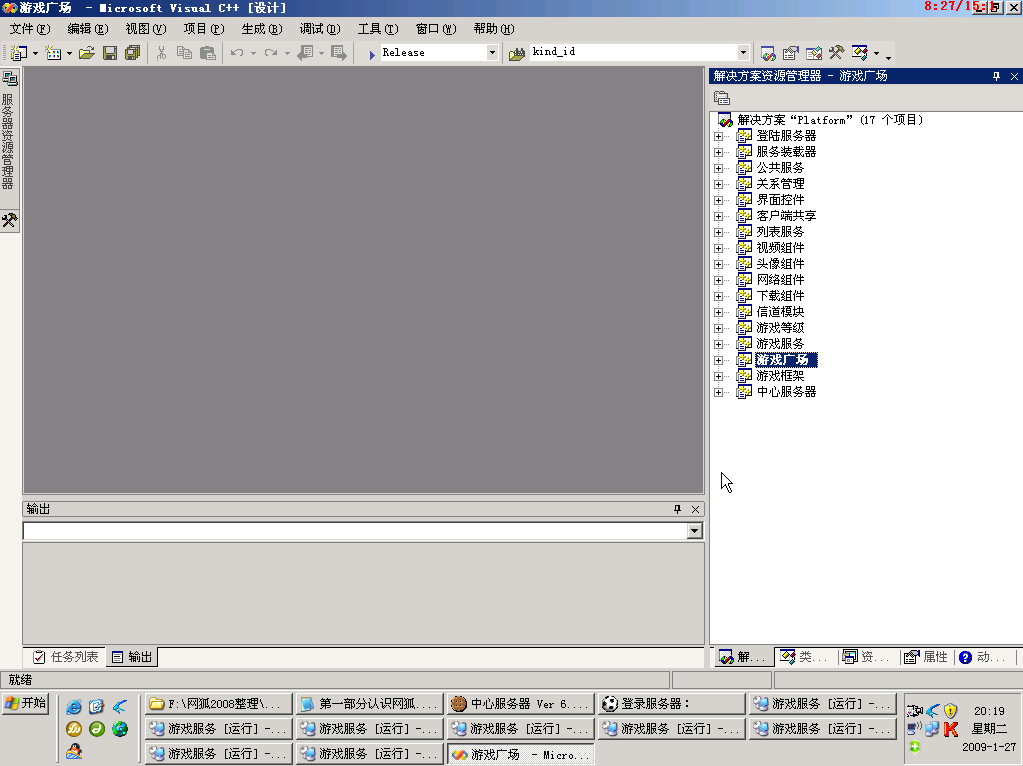Click the Output pane text area

[x=363, y=593]
